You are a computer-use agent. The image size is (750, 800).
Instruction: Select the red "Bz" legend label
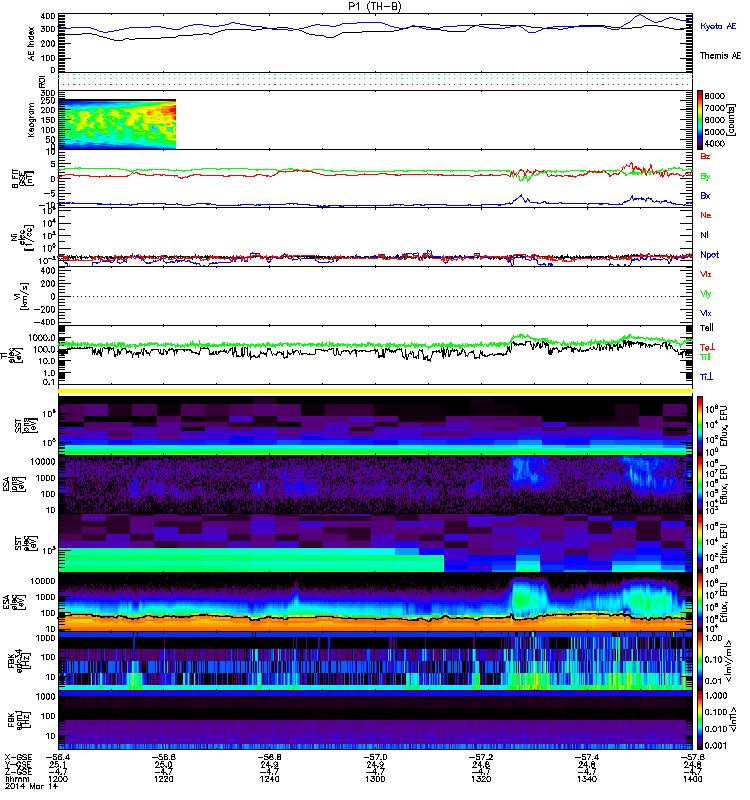[705, 157]
